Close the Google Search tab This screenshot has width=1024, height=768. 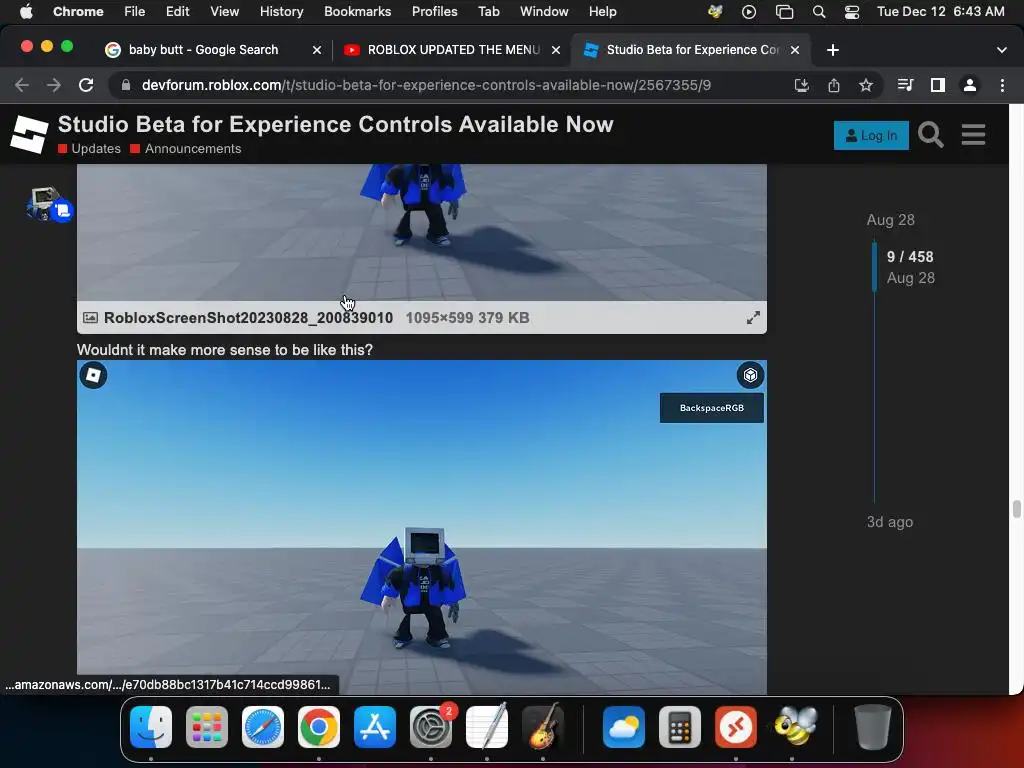point(317,50)
